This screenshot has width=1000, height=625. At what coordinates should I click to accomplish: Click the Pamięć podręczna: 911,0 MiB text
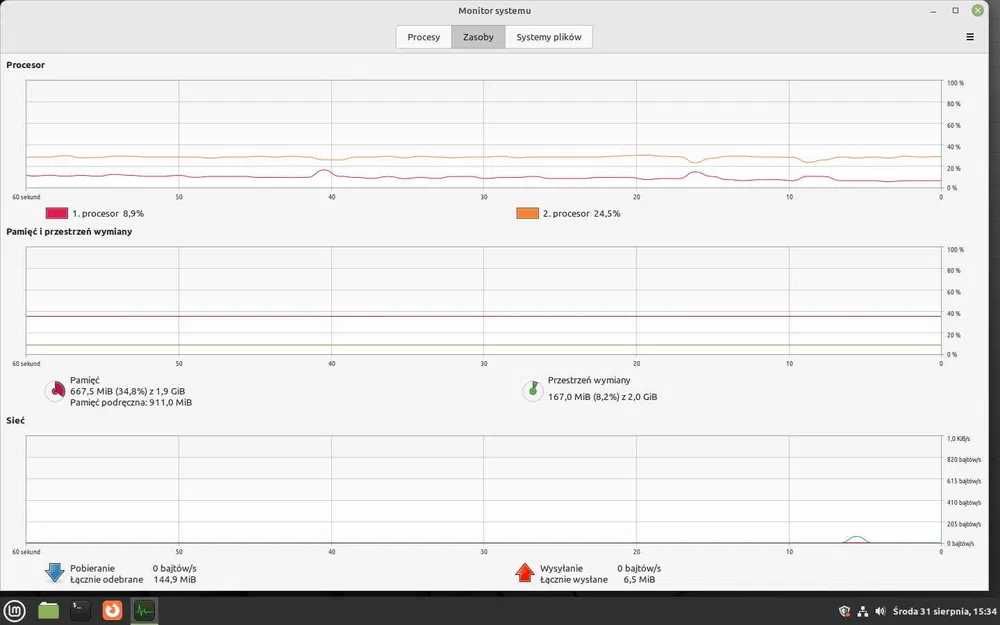[x=131, y=402]
